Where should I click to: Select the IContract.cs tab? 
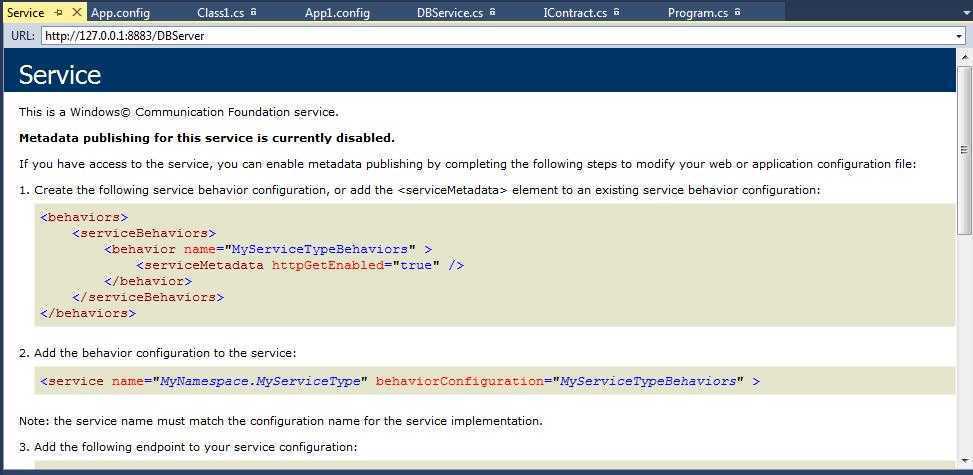[x=574, y=12]
